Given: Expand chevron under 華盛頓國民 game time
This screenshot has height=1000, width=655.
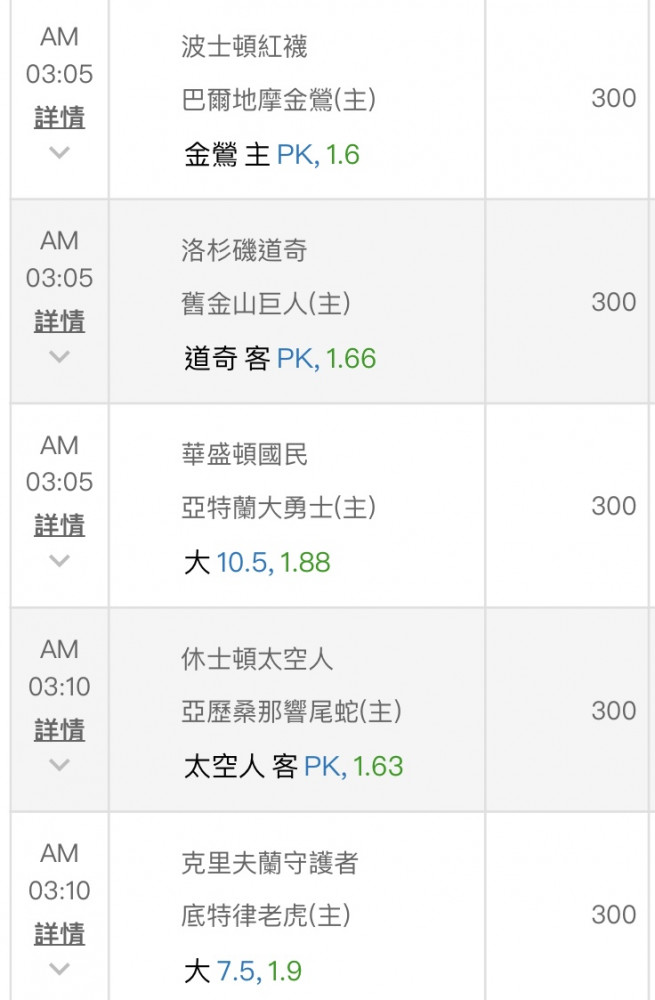Looking at the screenshot, I should coord(59,561).
